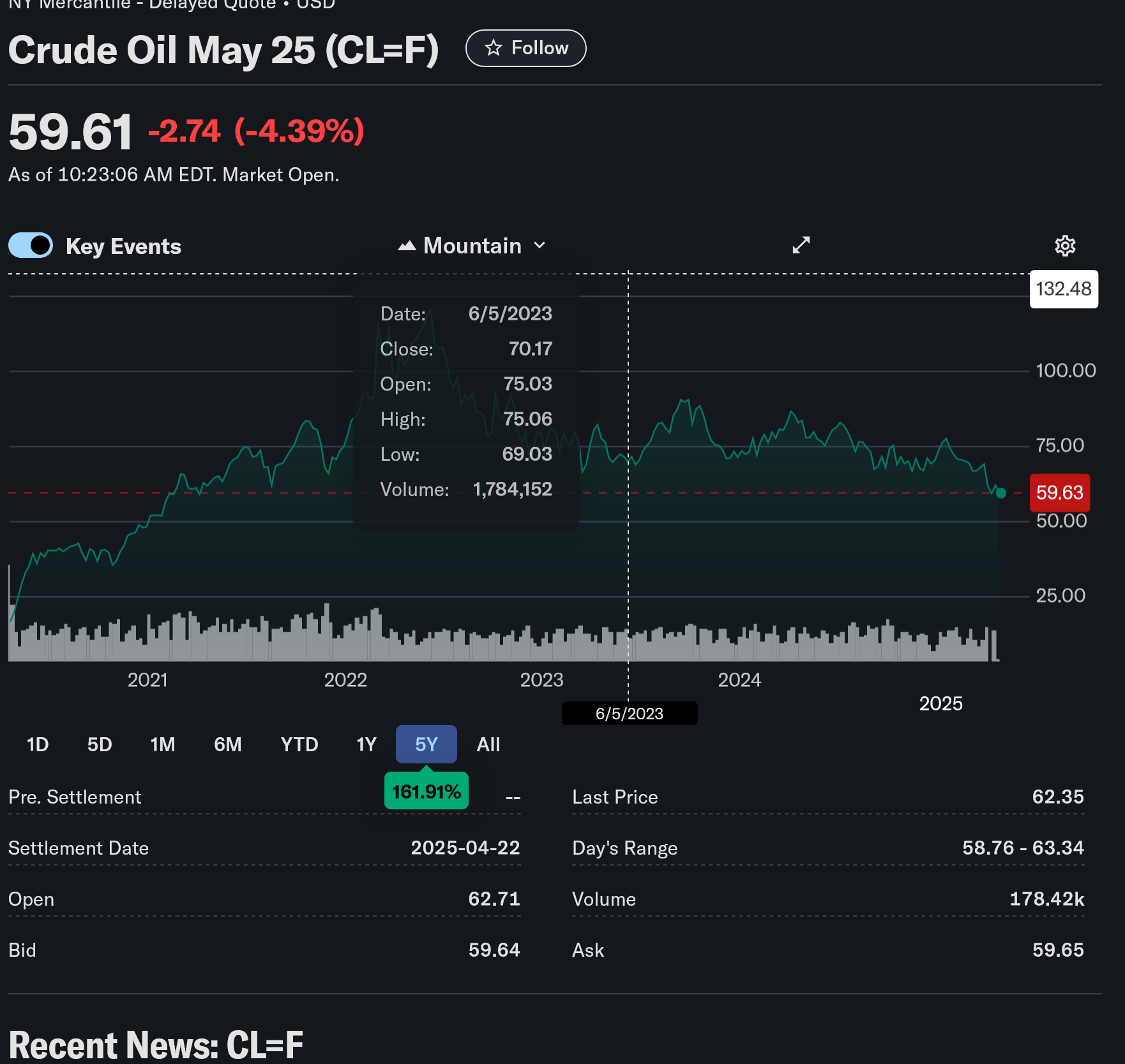The image size is (1125, 1064).
Task: Click the 100.00 y-axis label
Action: pyautogui.click(x=1065, y=370)
